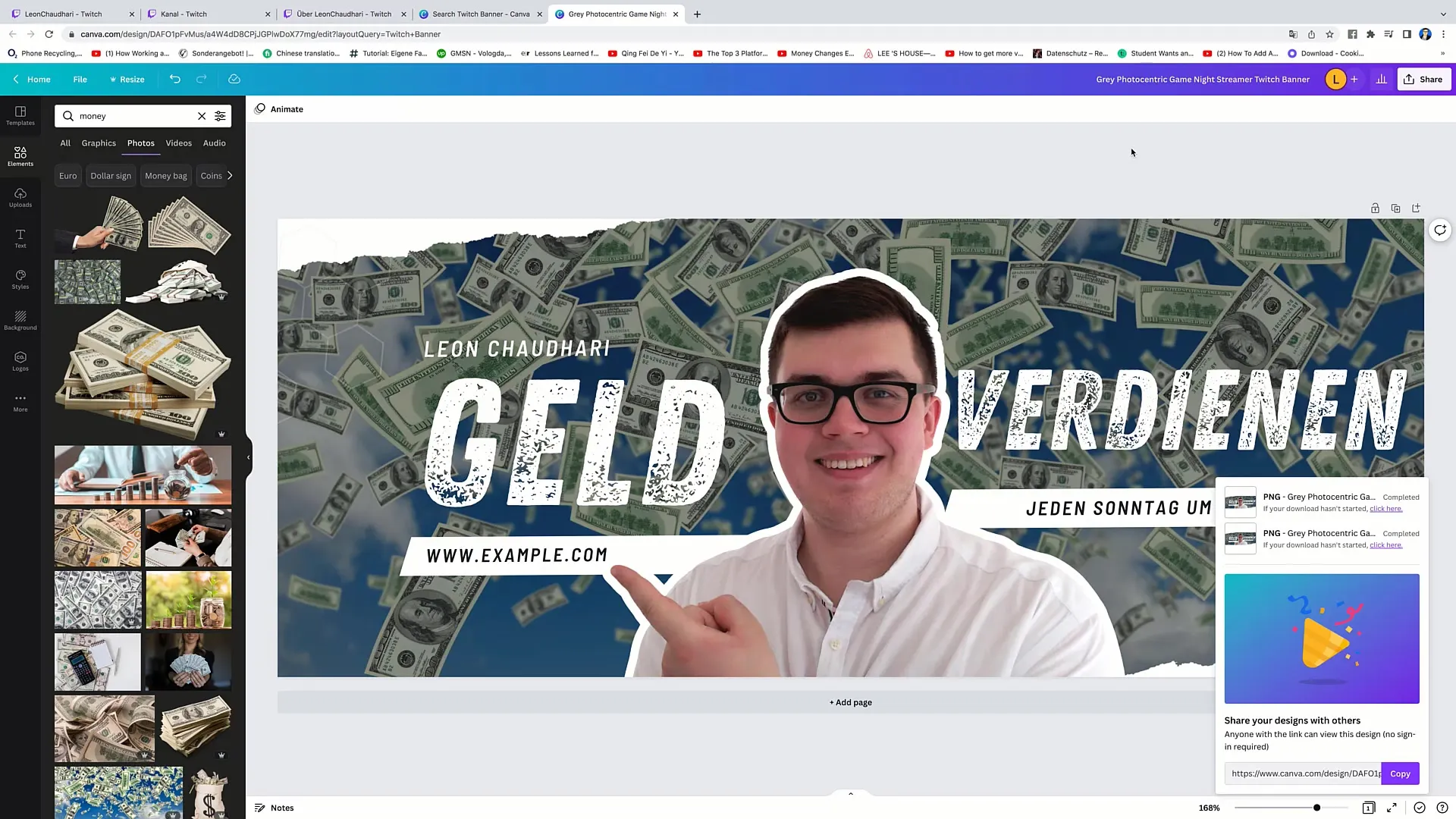This screenshot has height=819, width=1456.
Task: Click Copy link button in share panel
Action: point(1400,773)
